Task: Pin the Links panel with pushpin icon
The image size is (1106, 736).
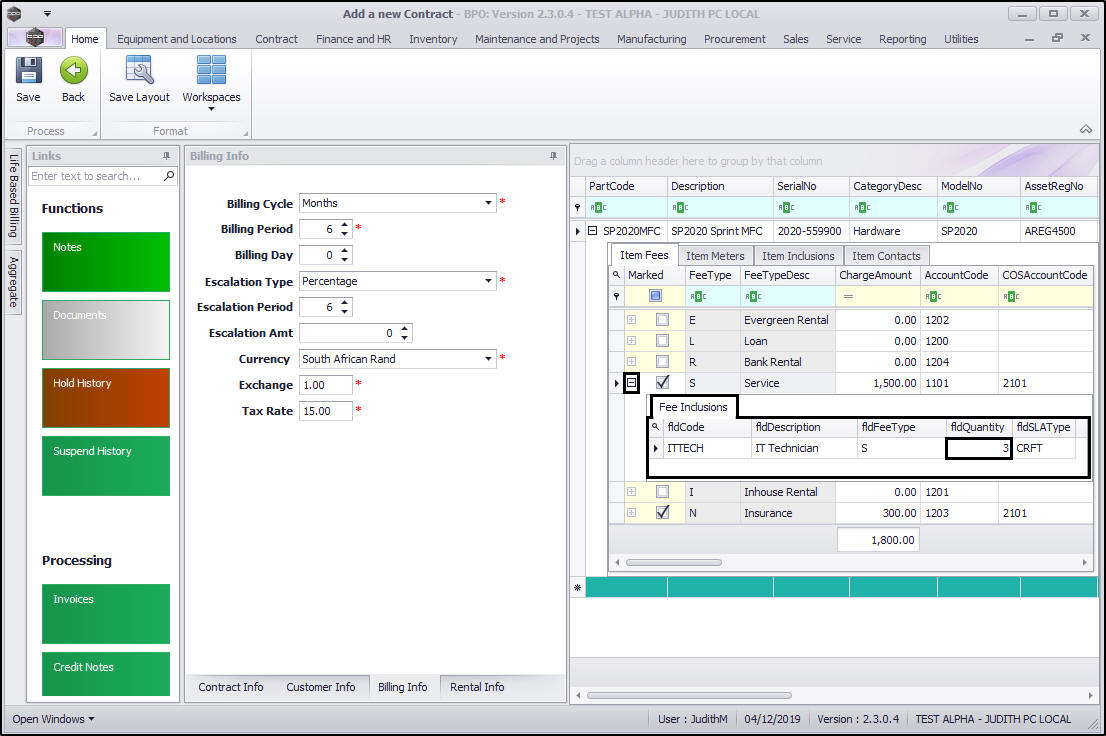Action: (x=166, y=156)
